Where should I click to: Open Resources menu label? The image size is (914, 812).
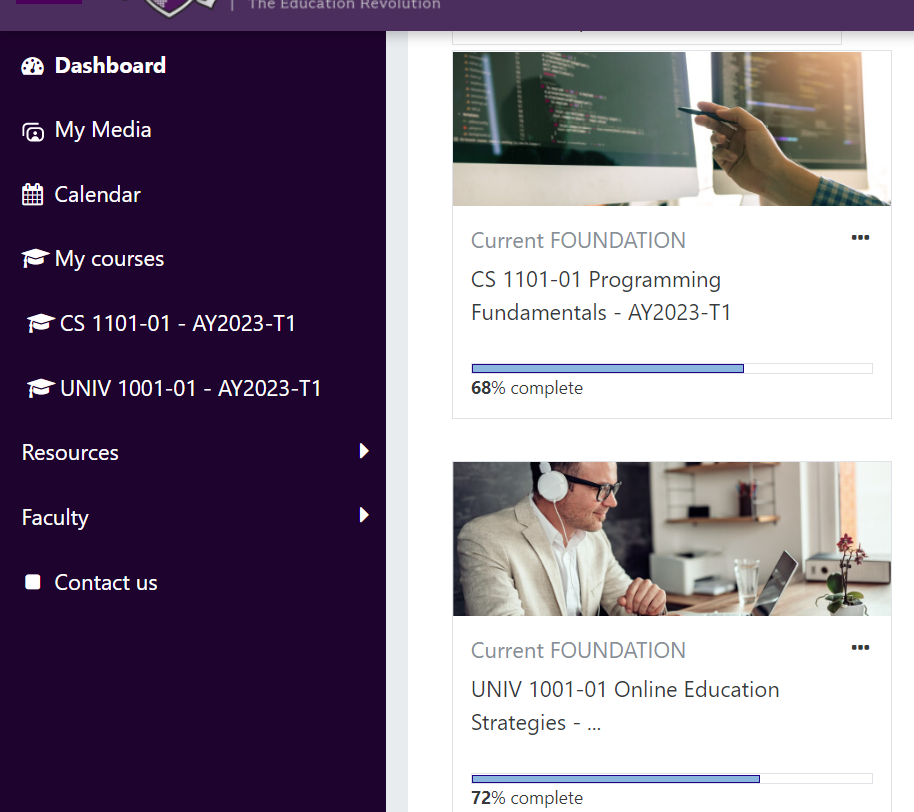click(70, 453)
